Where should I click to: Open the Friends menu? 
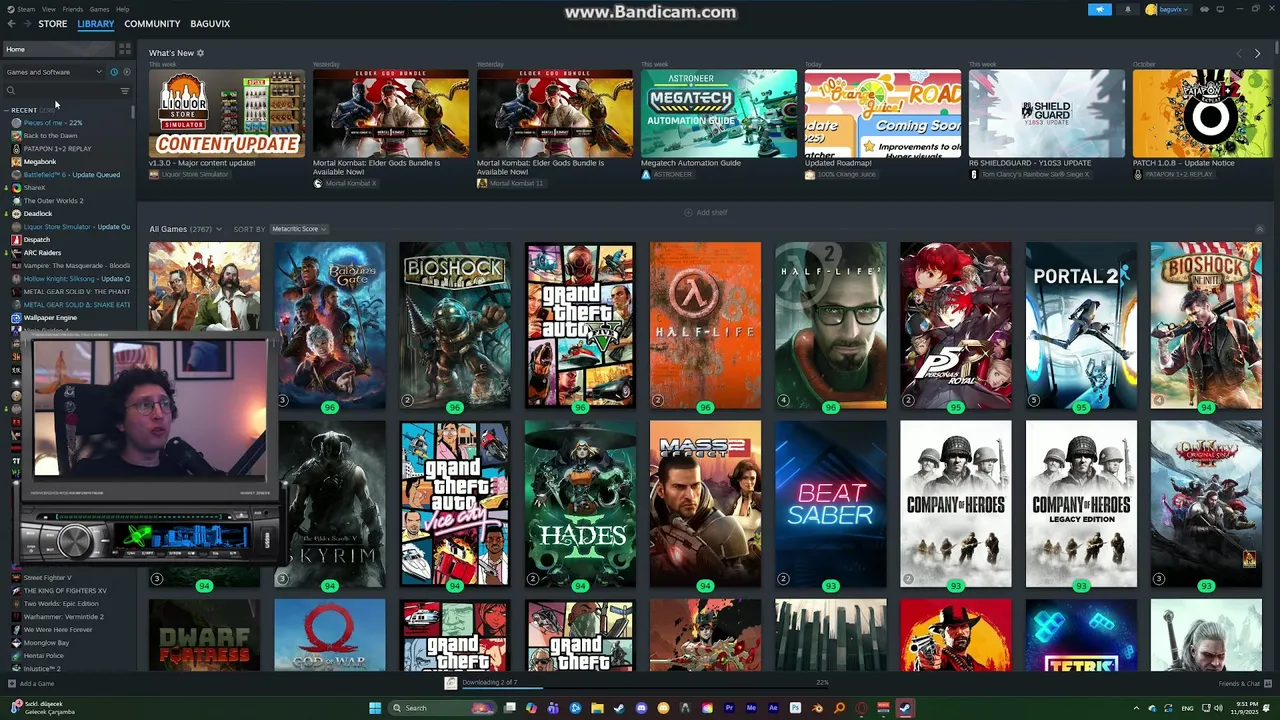click(x=73, y=9)
